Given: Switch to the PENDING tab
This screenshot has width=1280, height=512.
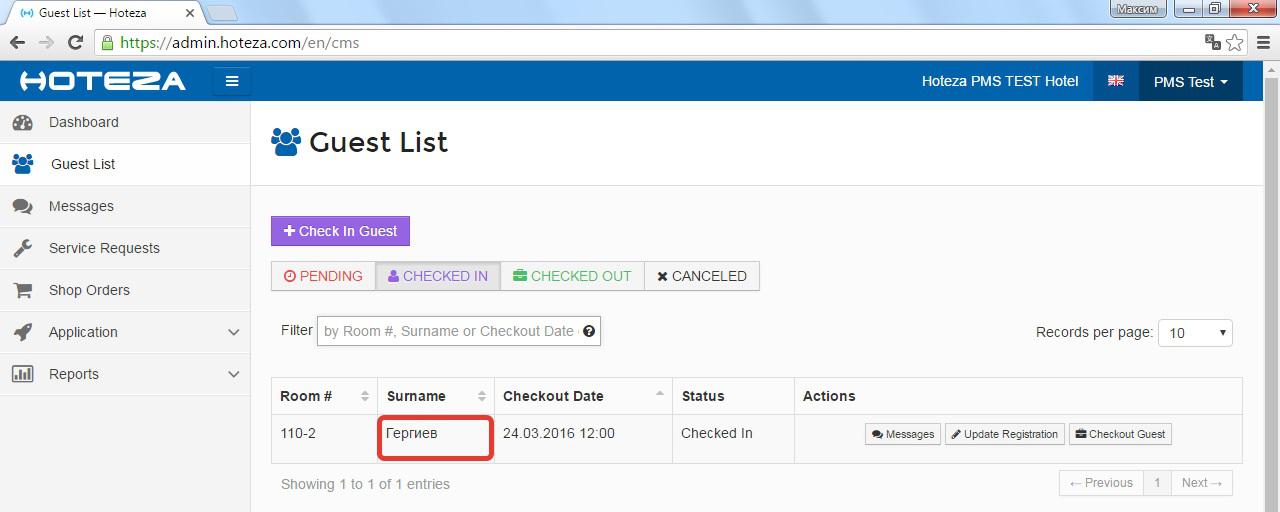Looking at the screenshot, I should click(x=323, y=276).
